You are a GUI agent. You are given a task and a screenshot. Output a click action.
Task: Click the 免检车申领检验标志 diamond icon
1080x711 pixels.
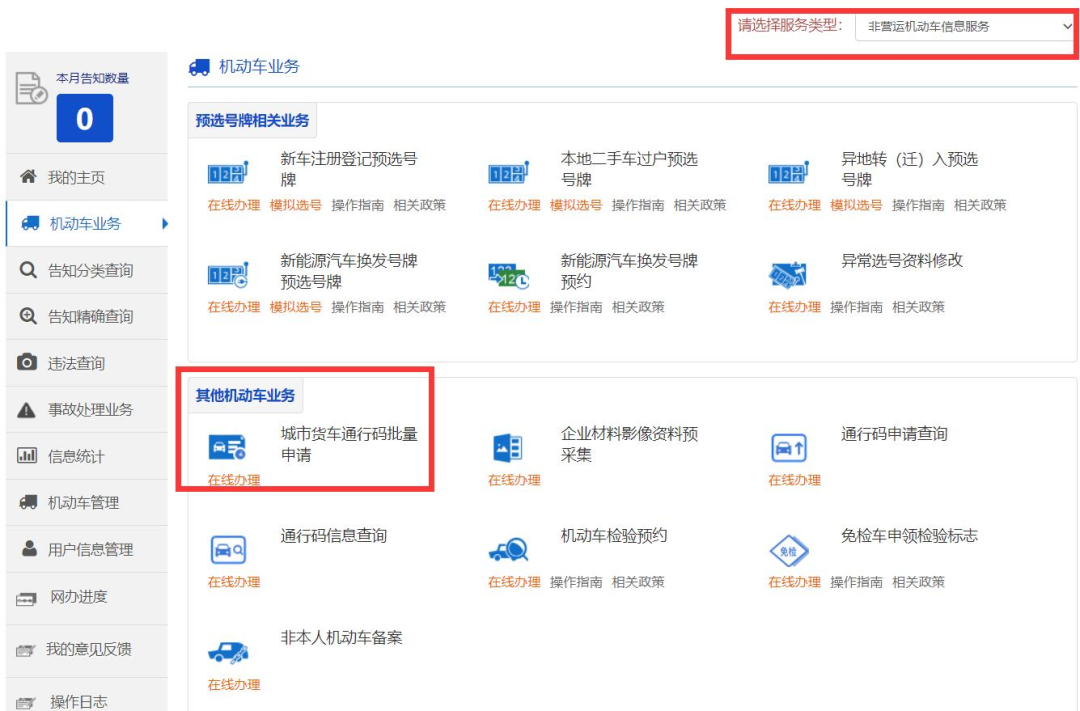point(788,550)
